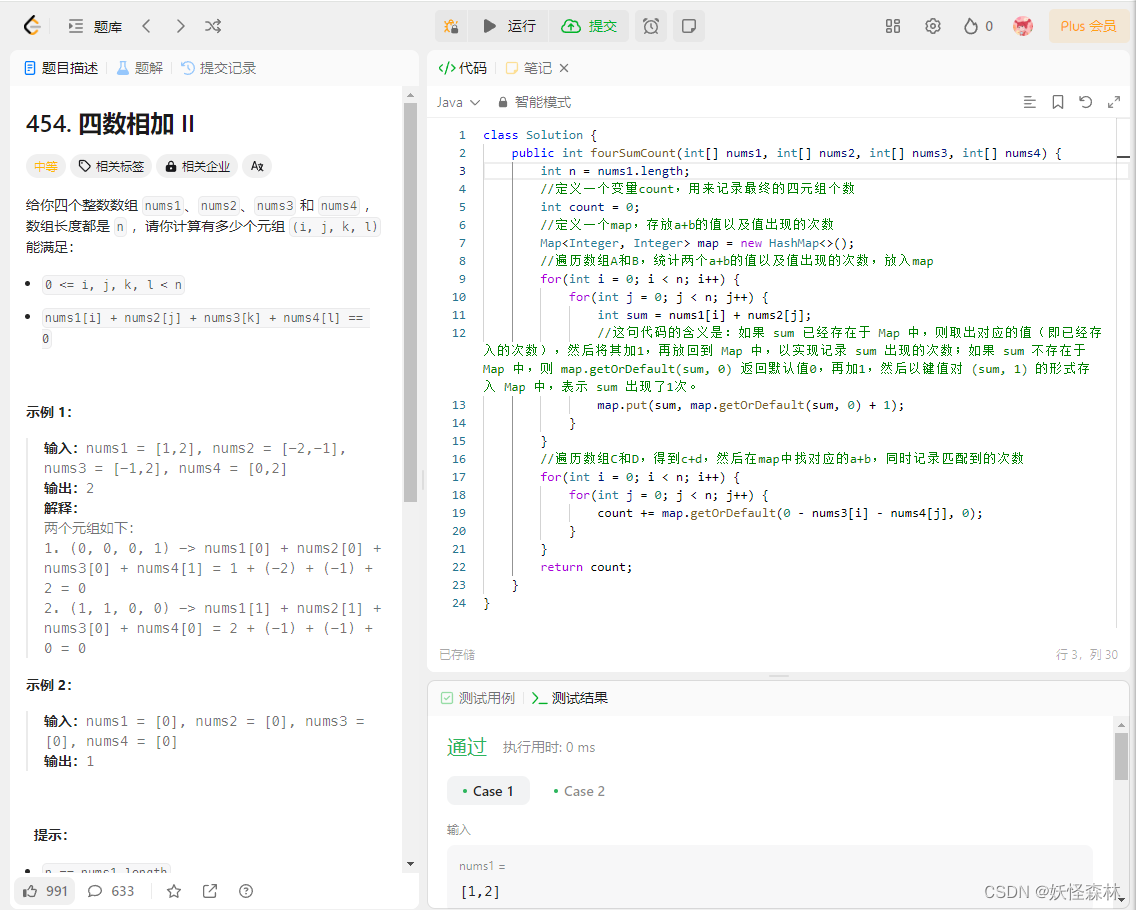
Task: Select the 笔记 tab
Action: tap(529, 68)
